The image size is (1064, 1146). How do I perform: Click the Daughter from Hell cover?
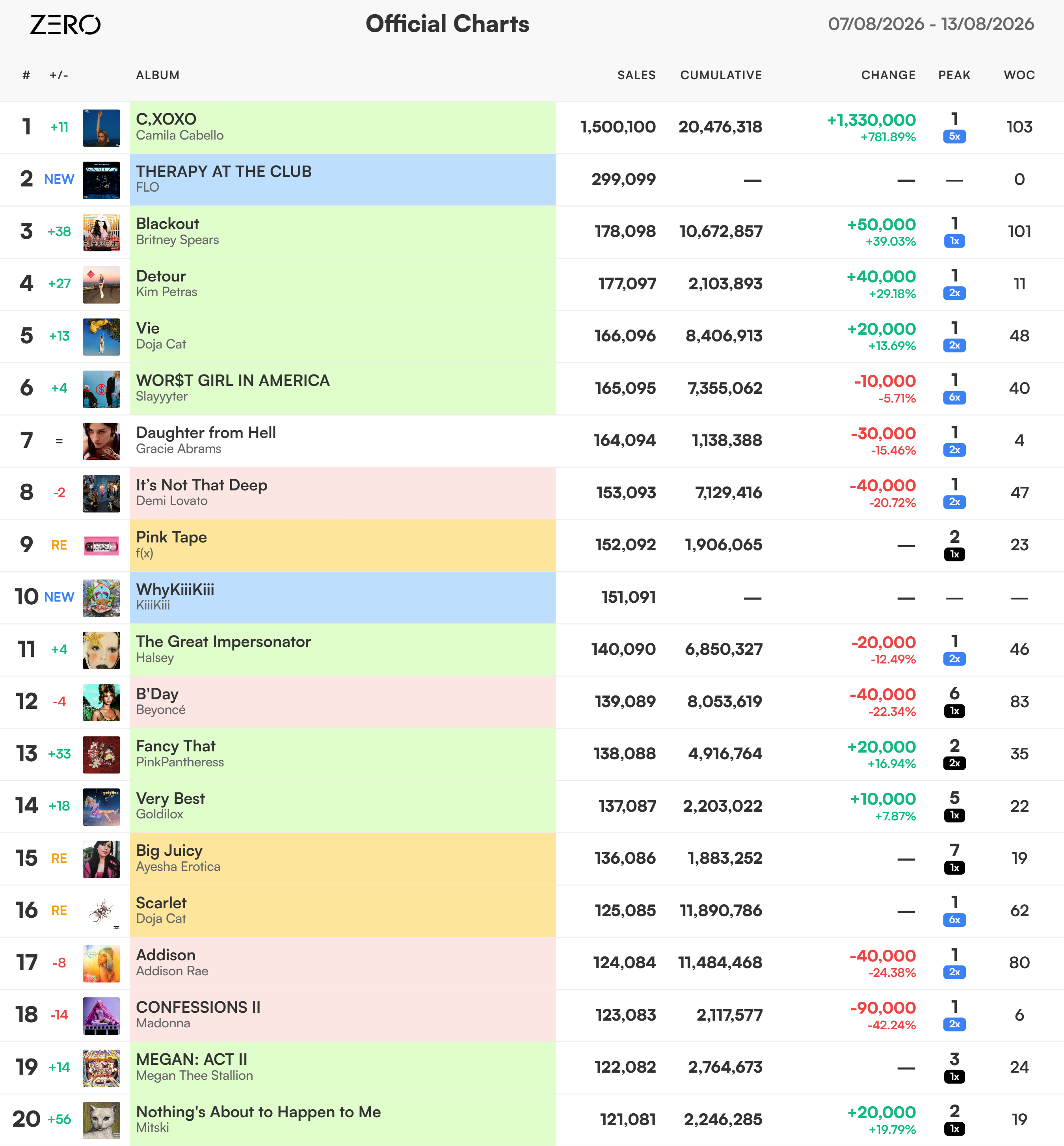(x=101, y=441)
